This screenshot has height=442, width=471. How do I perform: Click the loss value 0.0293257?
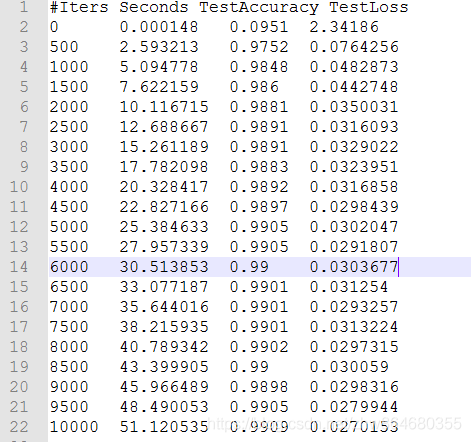coord(354,307)
